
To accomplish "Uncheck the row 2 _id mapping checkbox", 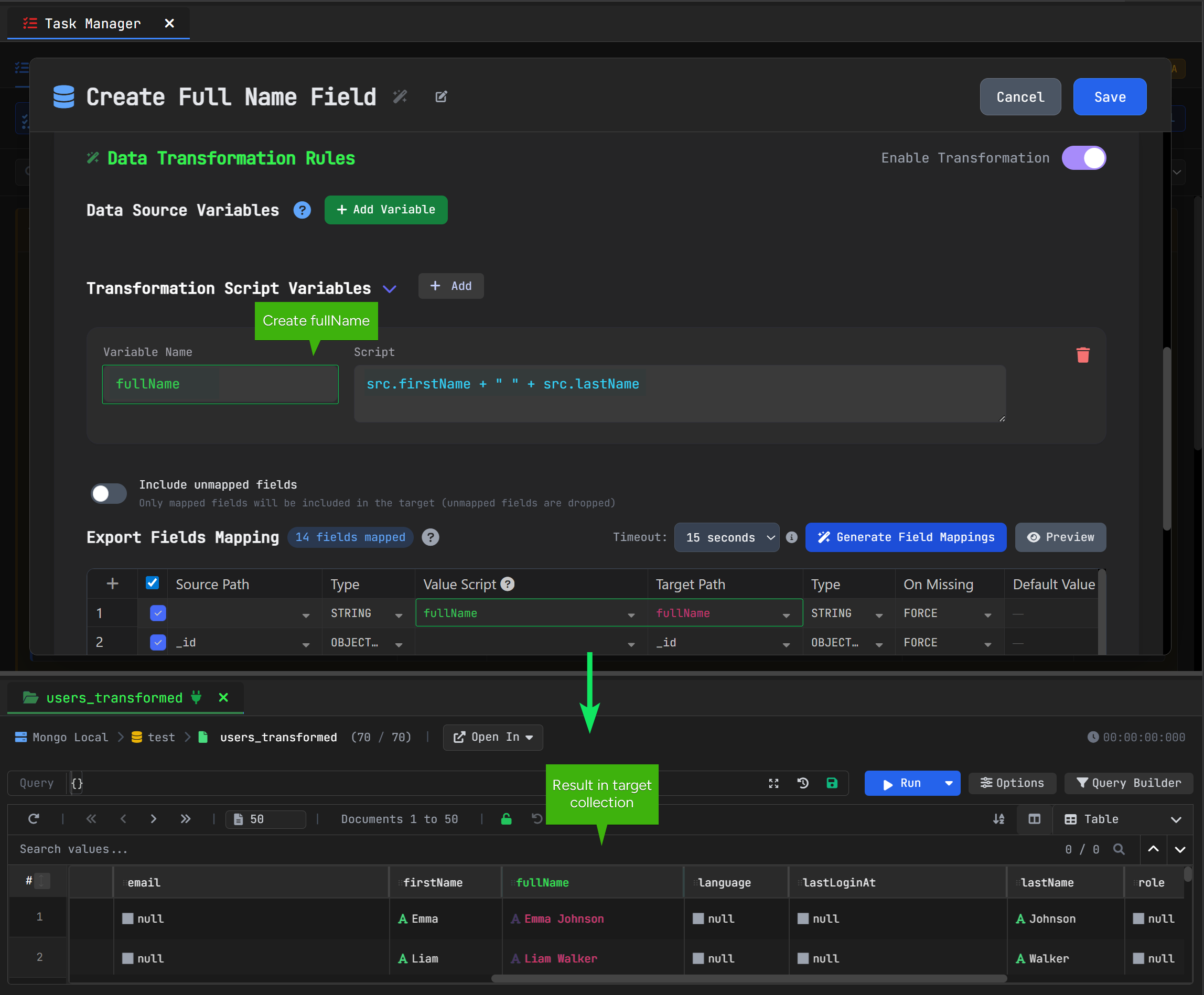I will point(158,643).
